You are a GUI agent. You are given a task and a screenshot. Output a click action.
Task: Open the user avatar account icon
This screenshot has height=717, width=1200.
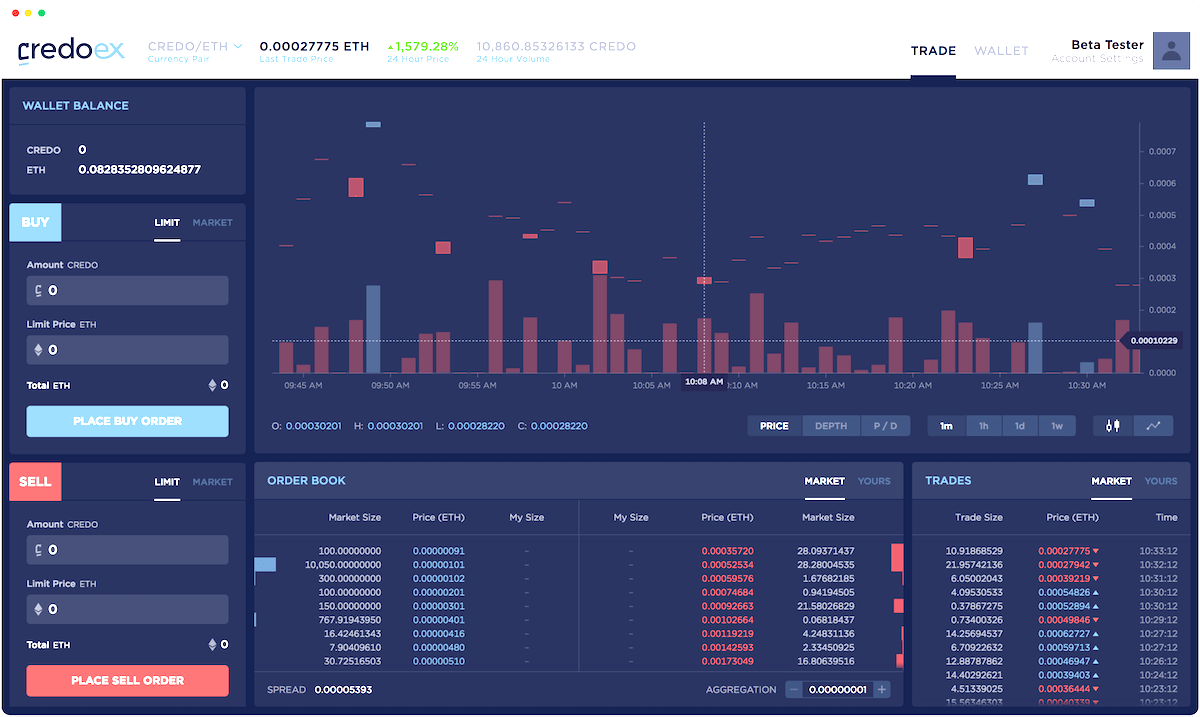pos(1171,50)
